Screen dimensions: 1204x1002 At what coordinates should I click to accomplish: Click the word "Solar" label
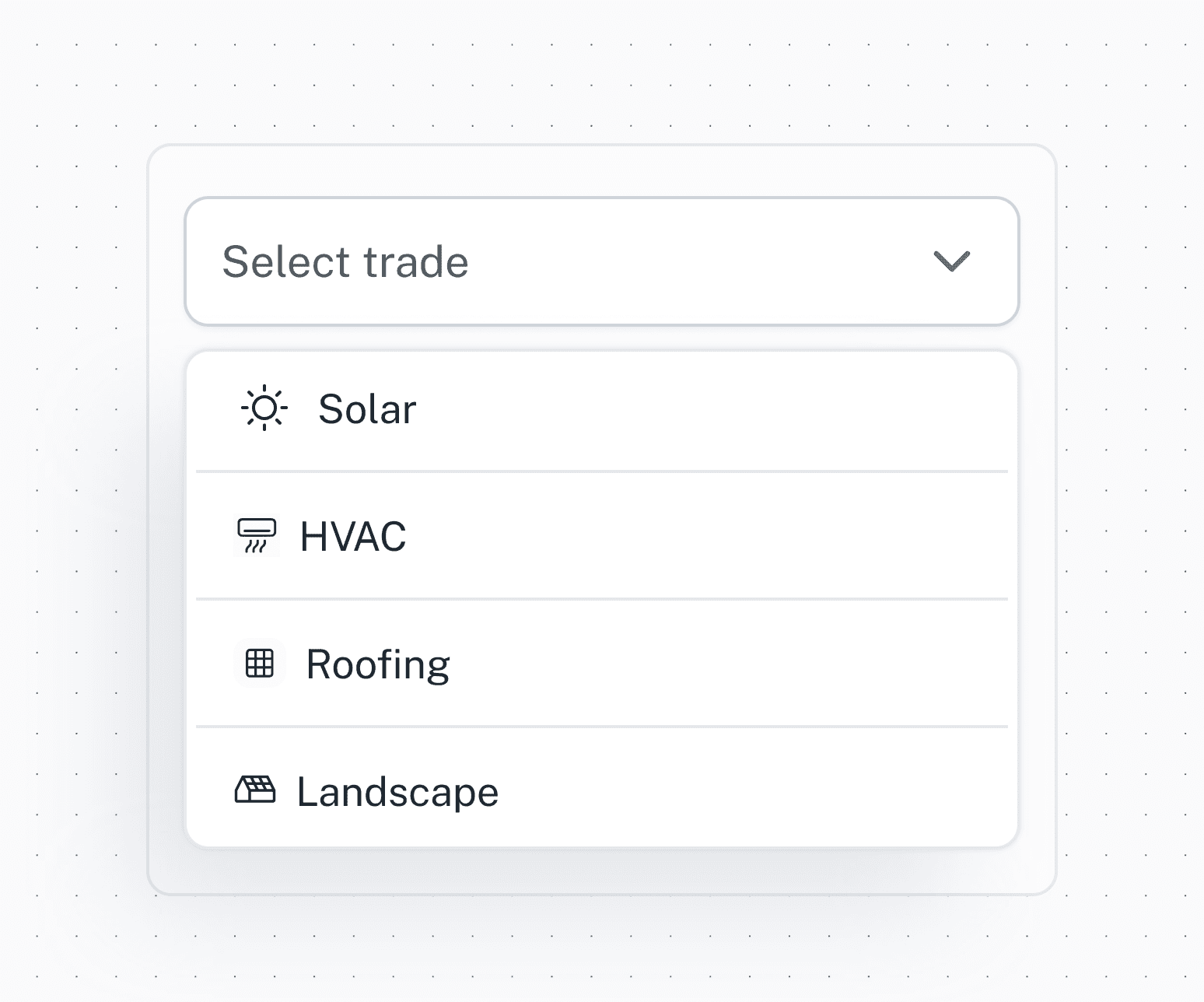point(367,409)
